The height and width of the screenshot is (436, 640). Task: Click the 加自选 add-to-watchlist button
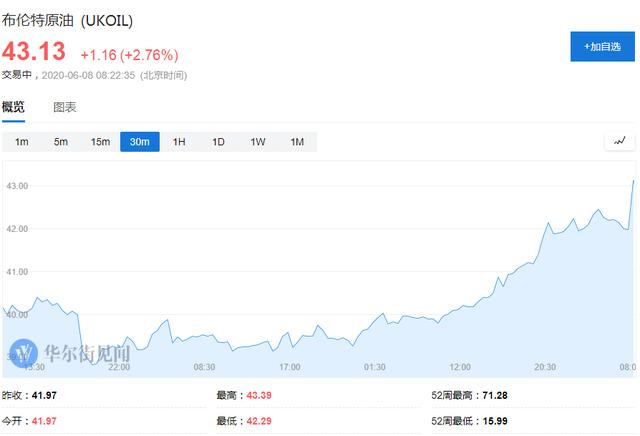[602, 47]
